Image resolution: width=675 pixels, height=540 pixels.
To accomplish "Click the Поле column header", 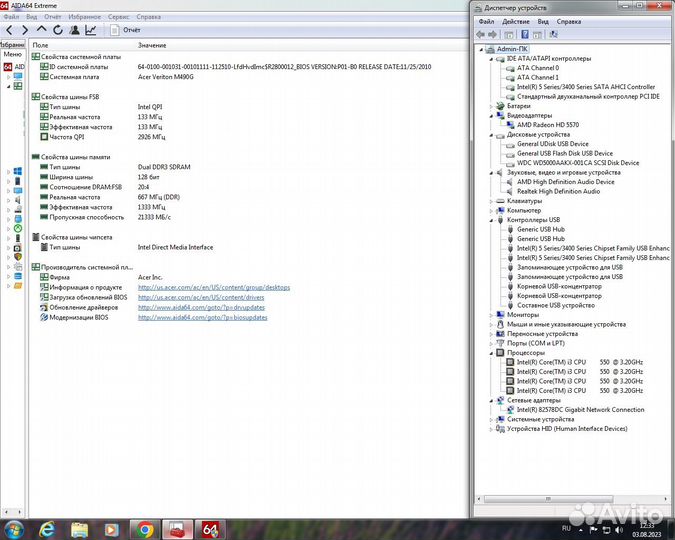I will coord(40,45).
